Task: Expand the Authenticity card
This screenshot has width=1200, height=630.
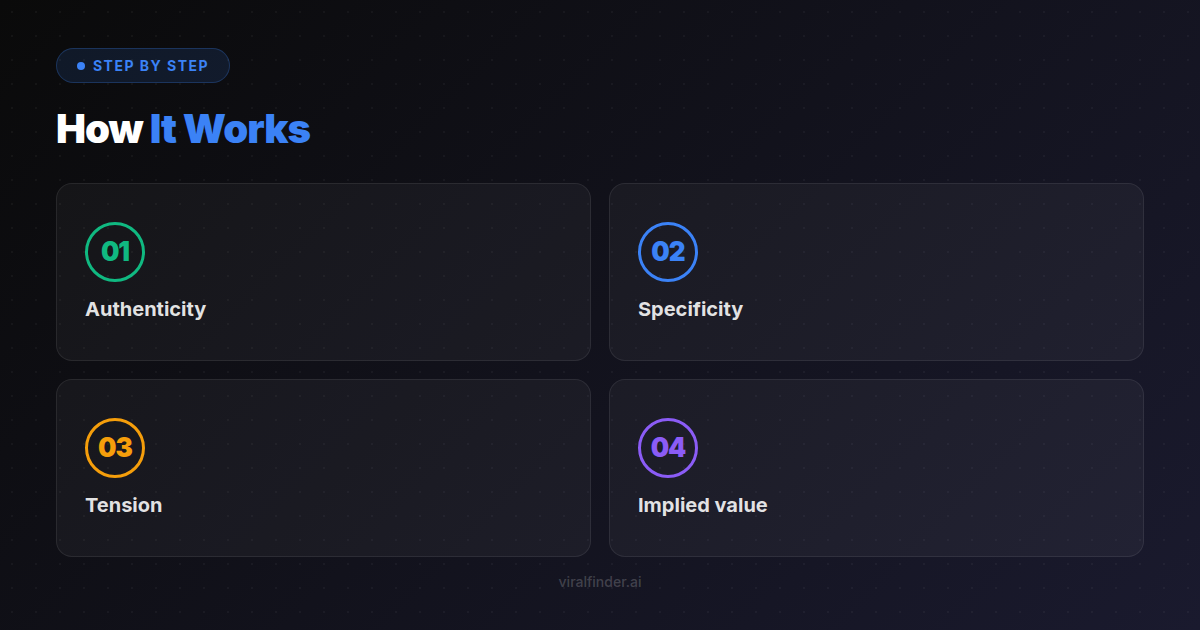Action: point(324,271)
